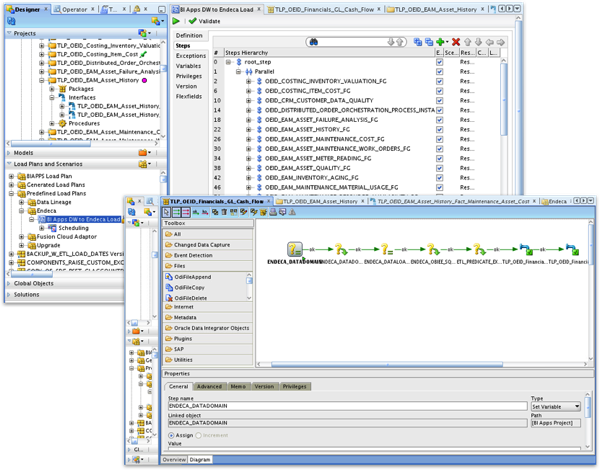
Task: Click the green plus add step icon
Action: point(440,42)
